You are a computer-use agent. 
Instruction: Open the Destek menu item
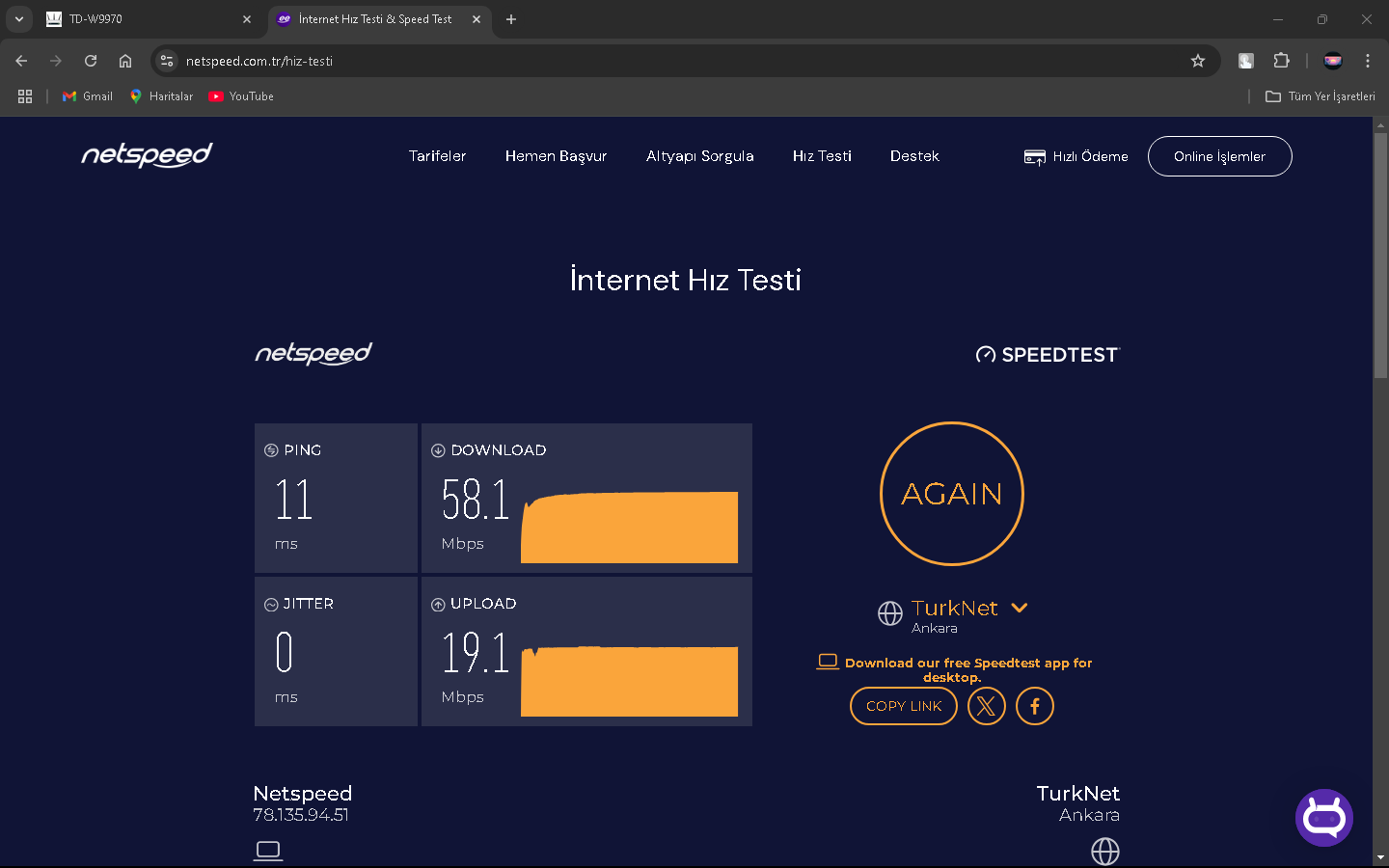pos(914,156)
